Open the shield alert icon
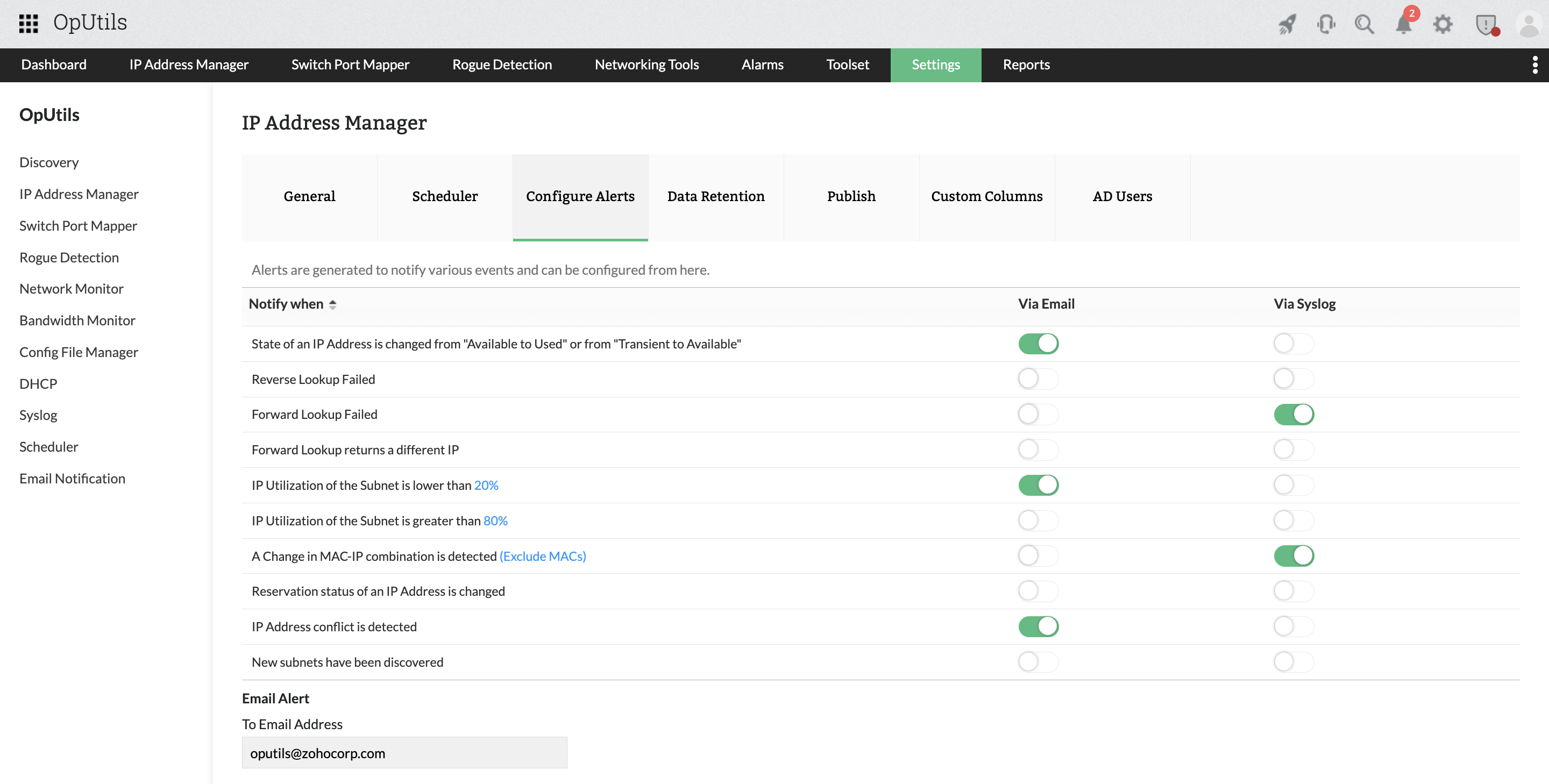The image size is (1549, 784). (1487, 25)
